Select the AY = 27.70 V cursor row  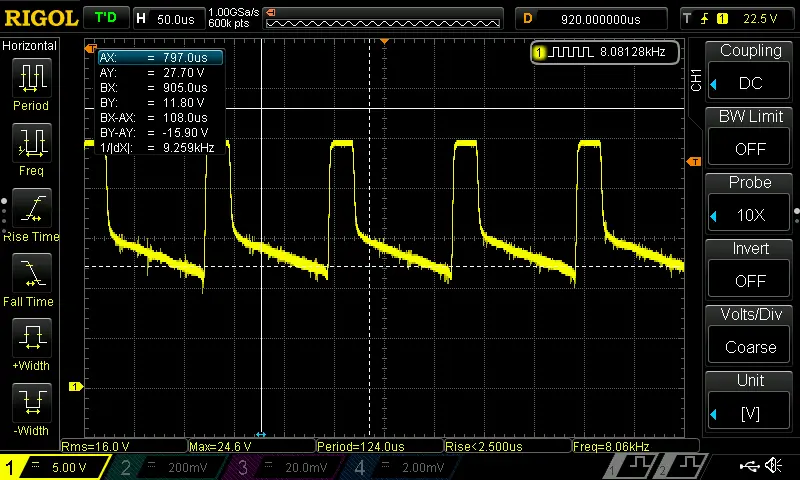point(160,73)
